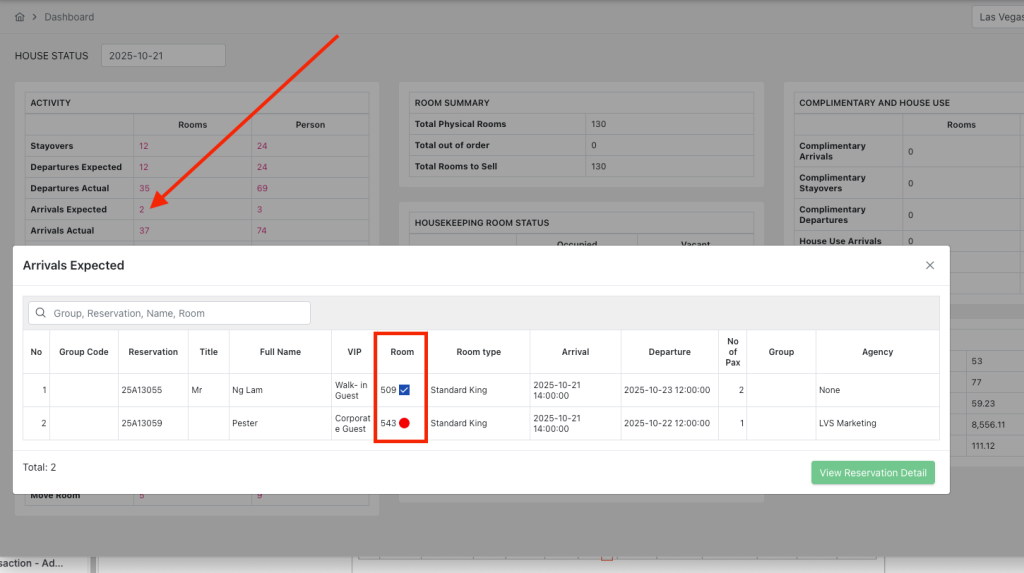Click blue checkmark icon for room 509
The width and height of the screenshot is (1024, 573).
405,390
